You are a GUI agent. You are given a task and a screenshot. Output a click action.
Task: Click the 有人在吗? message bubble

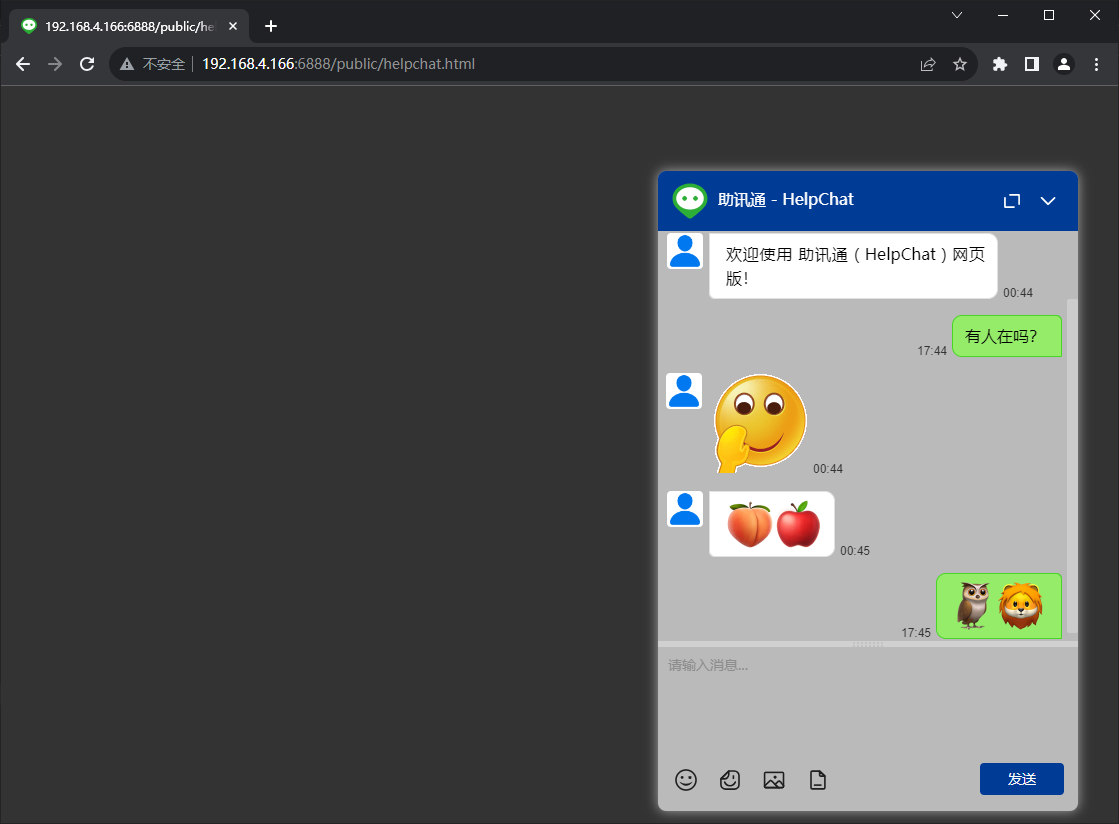click(x=1007, y=336)
